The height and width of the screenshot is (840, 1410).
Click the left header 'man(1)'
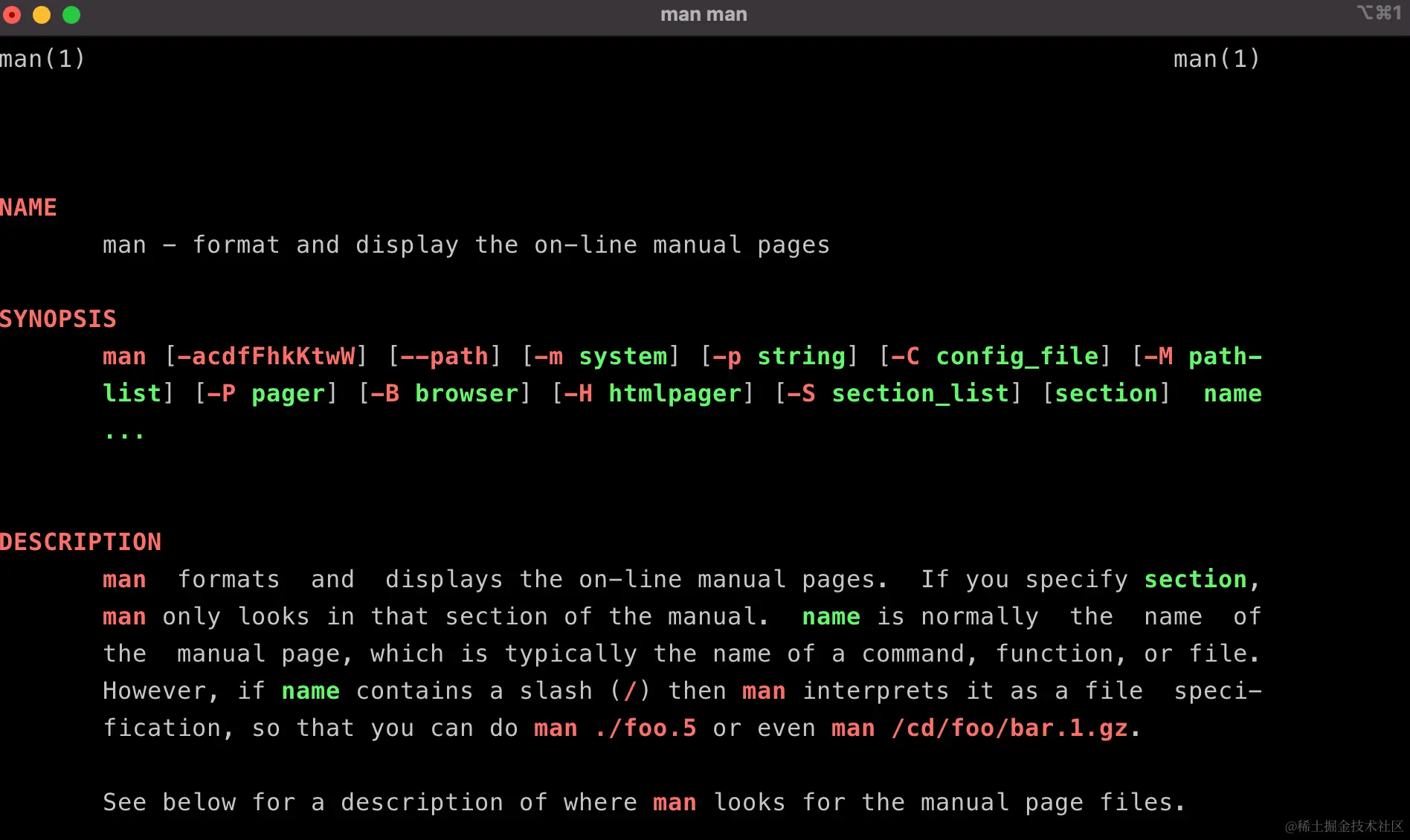click(x=42, y=59)
